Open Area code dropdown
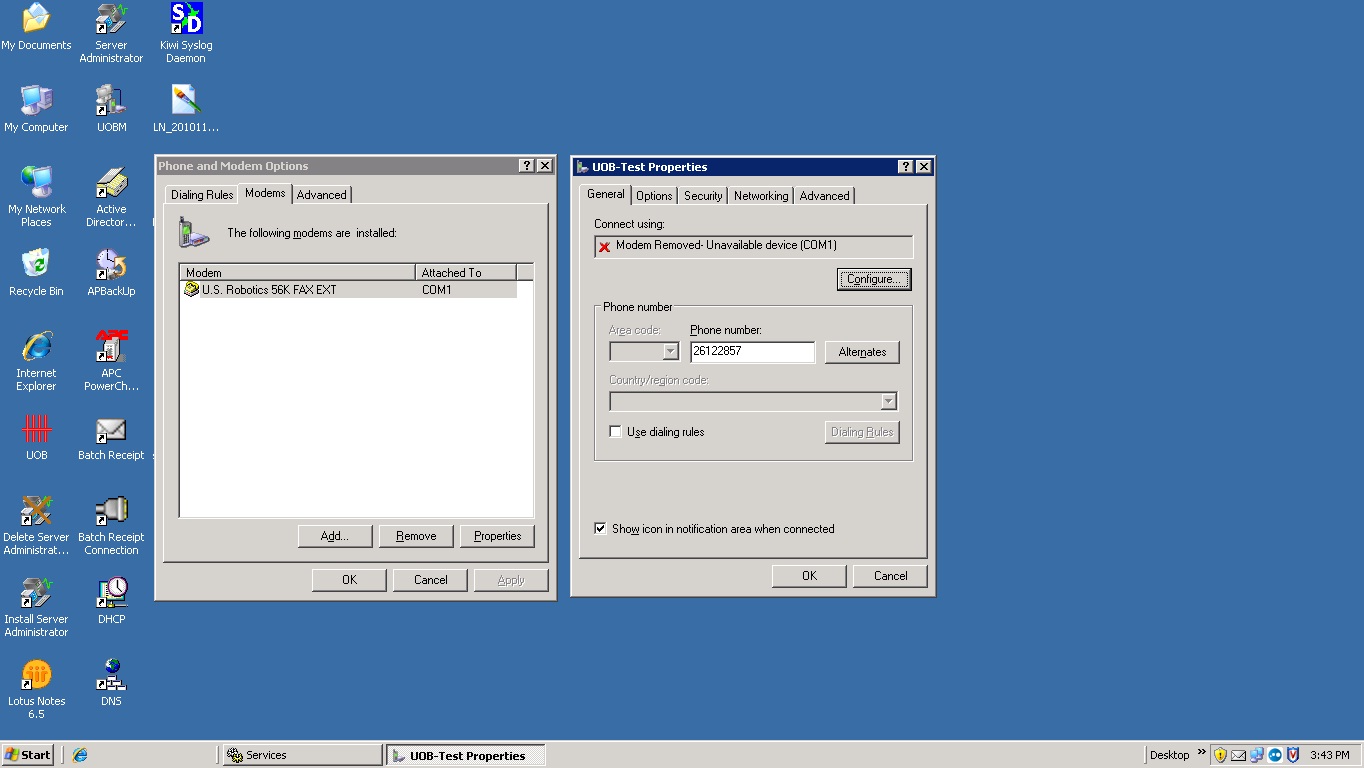 pos(671,351)
